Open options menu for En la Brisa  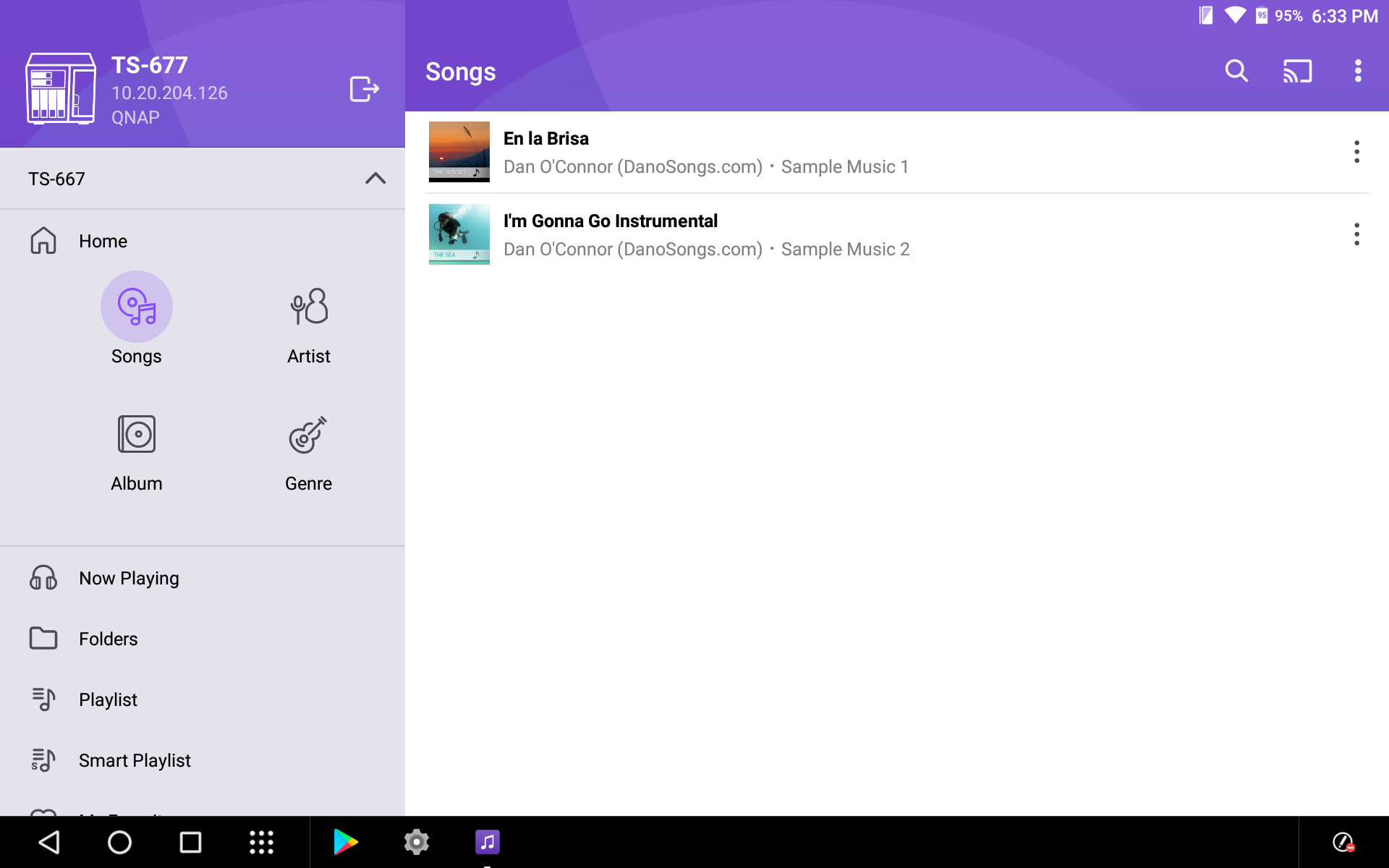(1356, 152)
